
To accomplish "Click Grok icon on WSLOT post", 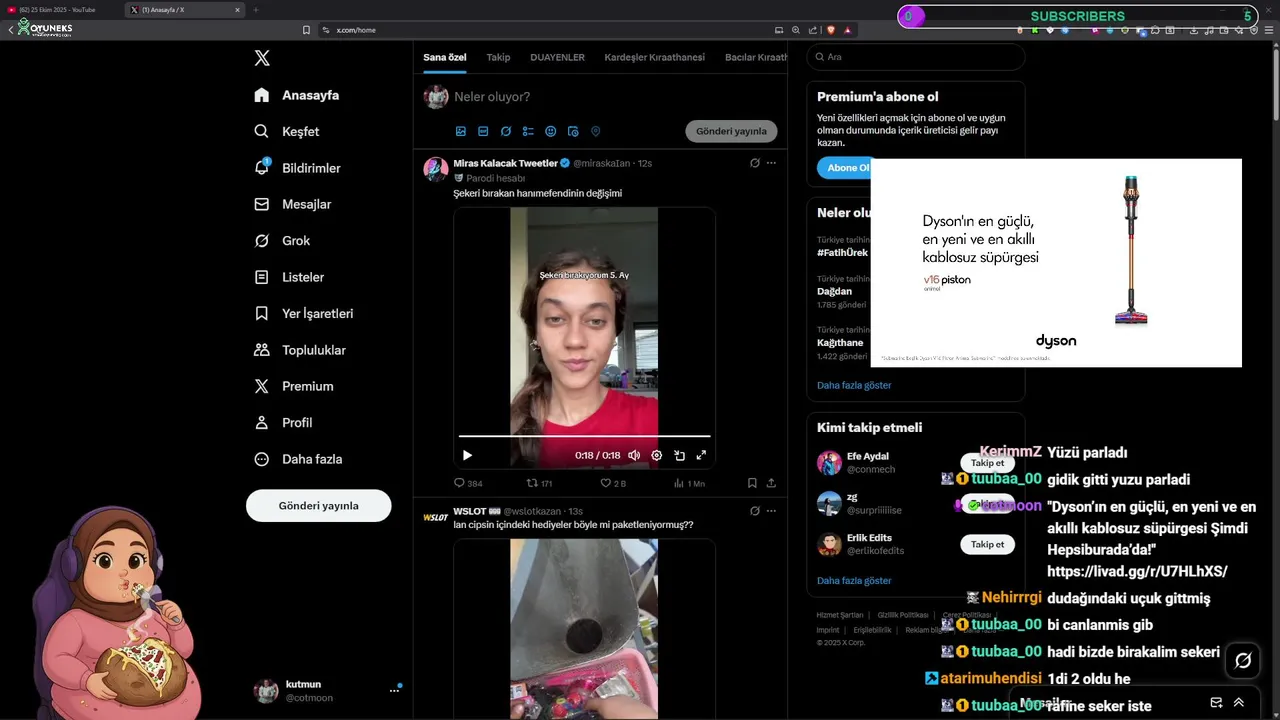I will pos(755,511).
